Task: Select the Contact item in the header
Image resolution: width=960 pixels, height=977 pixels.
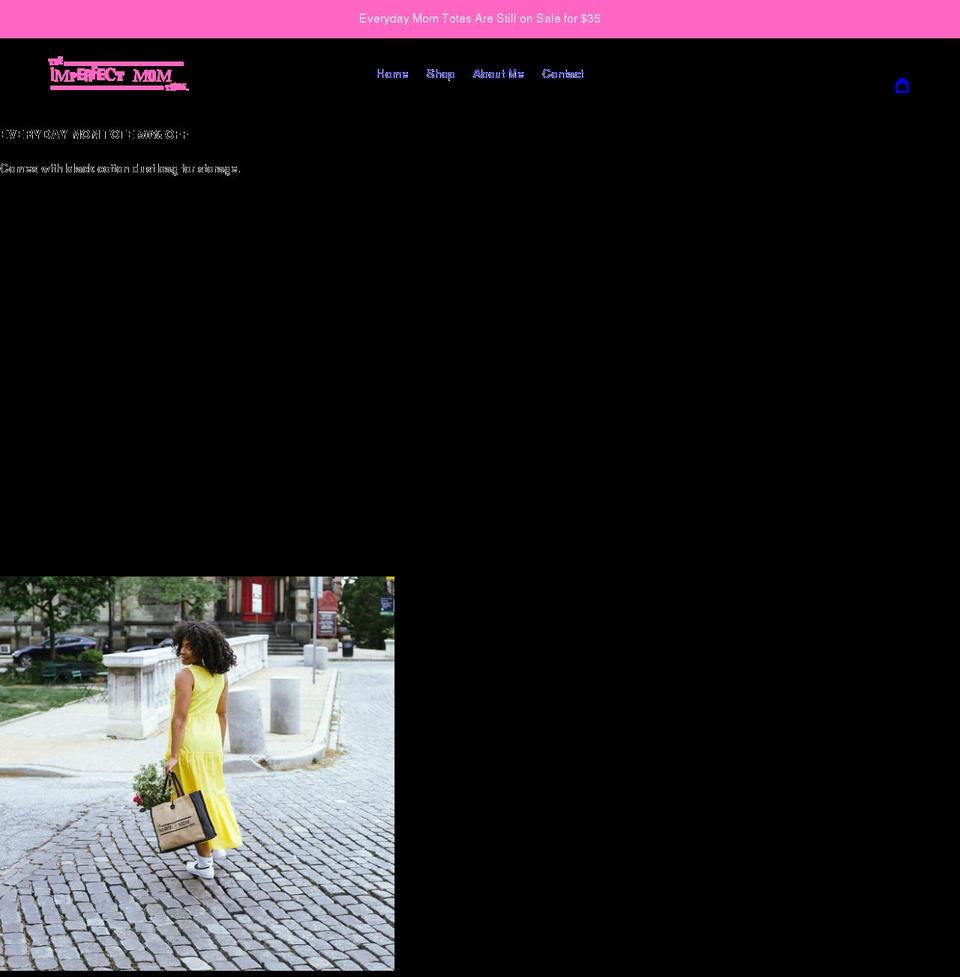Action: pos(562,73)
